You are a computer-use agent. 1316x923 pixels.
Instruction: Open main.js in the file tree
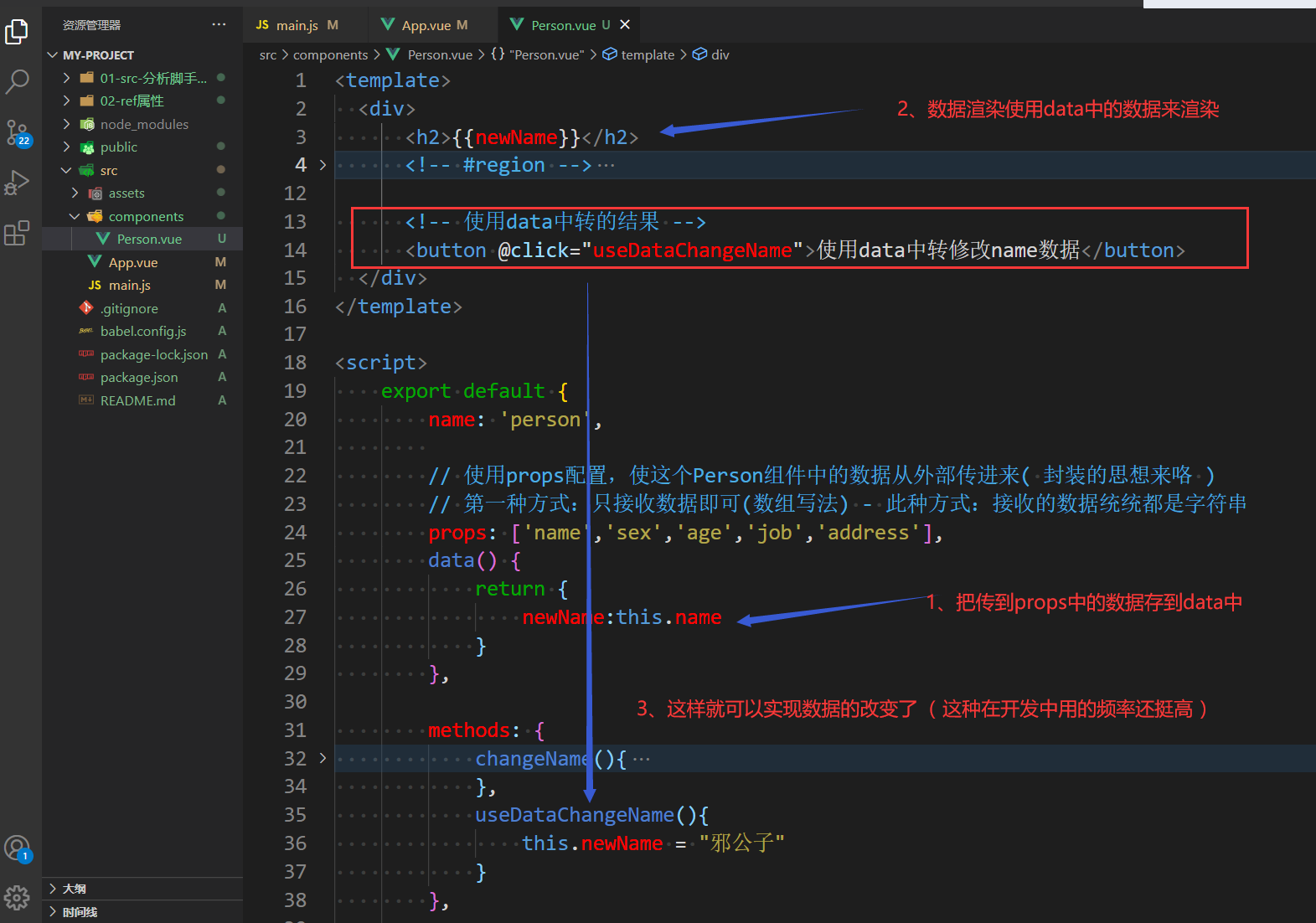coord(142,285)
